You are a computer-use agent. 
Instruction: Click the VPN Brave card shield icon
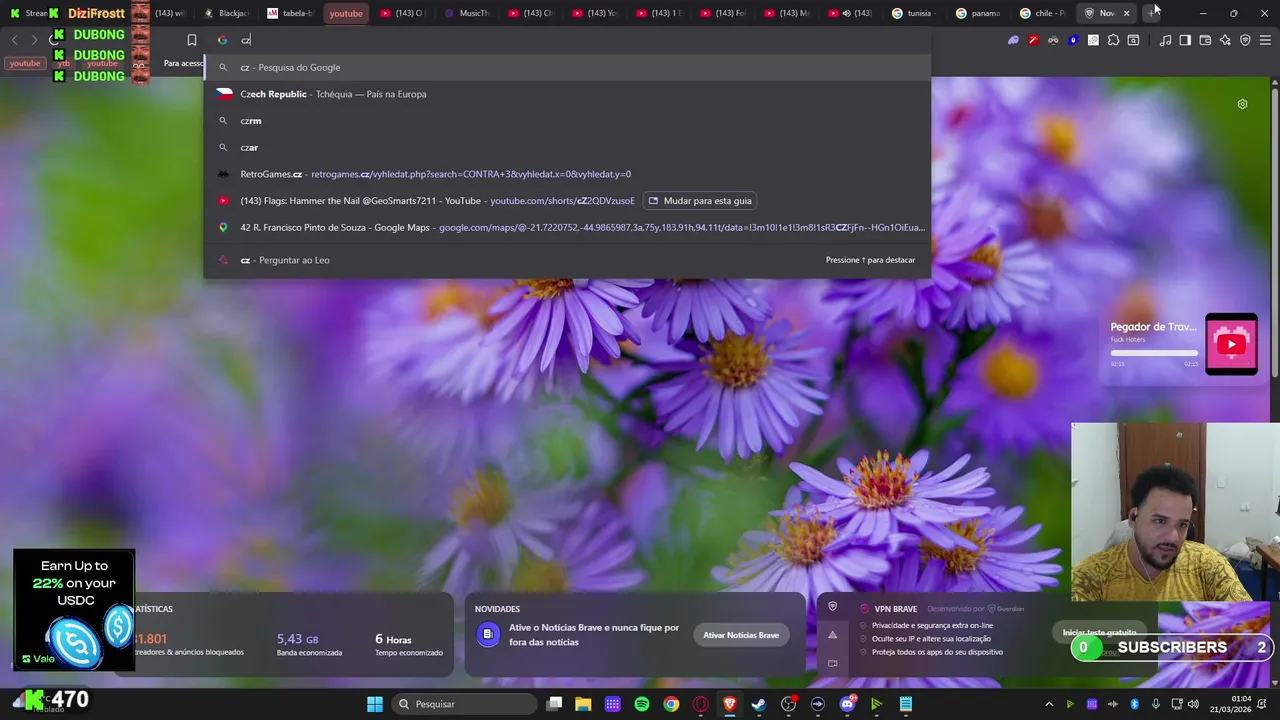click(x=832, y=606)
